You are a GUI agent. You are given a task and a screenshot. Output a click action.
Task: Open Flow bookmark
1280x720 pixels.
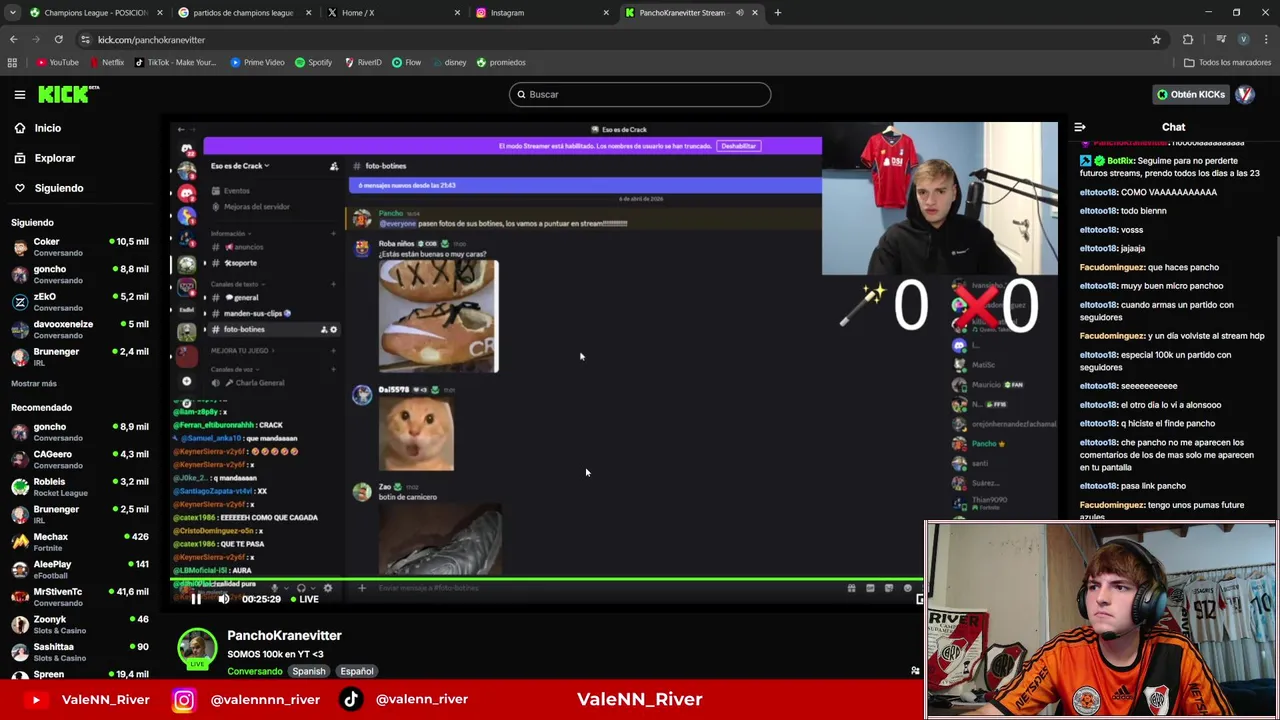pos(406,62)
